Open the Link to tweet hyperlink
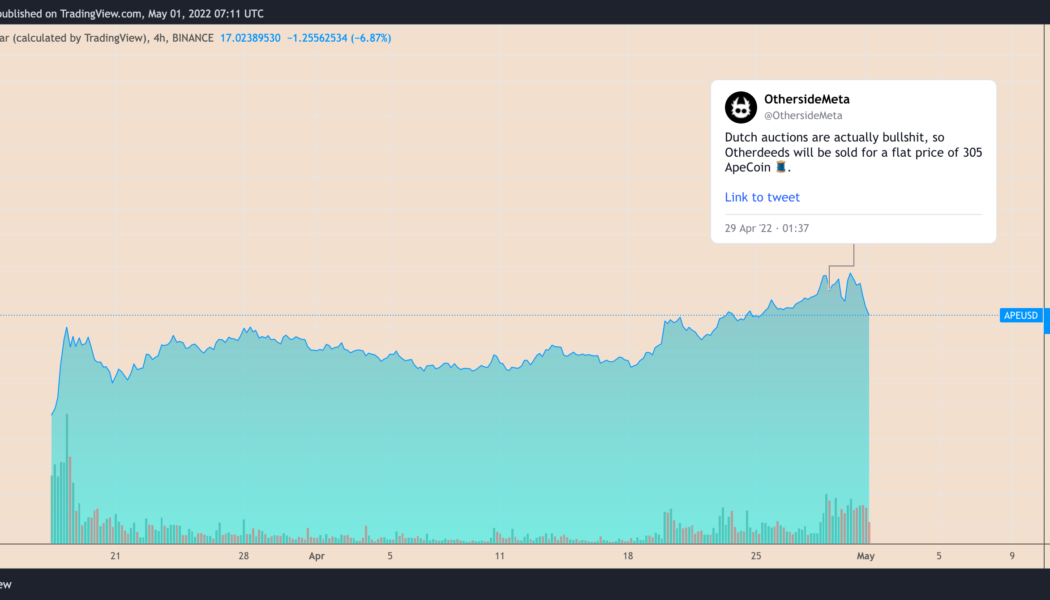Image resolution: width=1050 pixels, height=600 pixels. click(762, 197)
